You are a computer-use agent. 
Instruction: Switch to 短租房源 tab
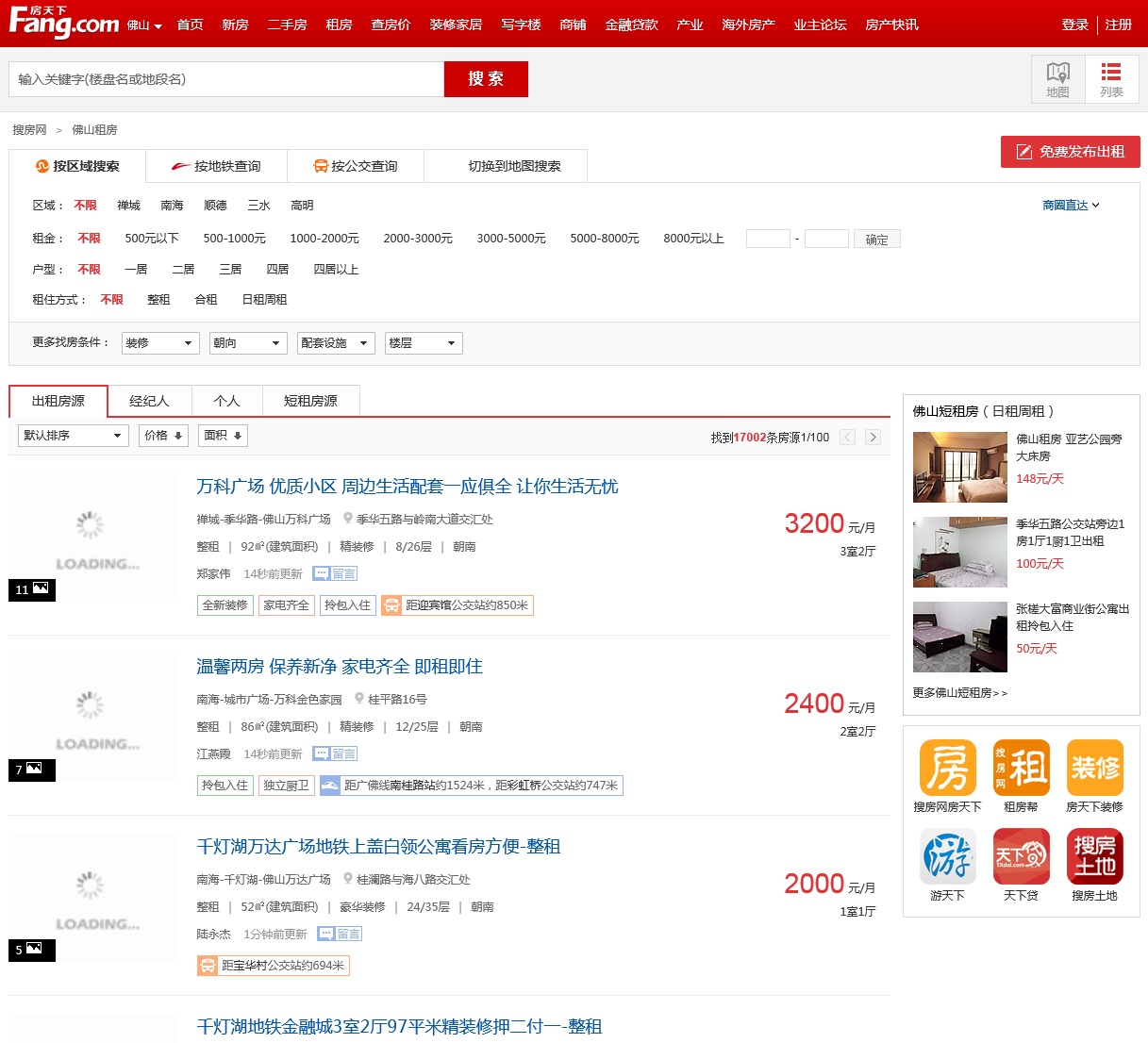310,401
